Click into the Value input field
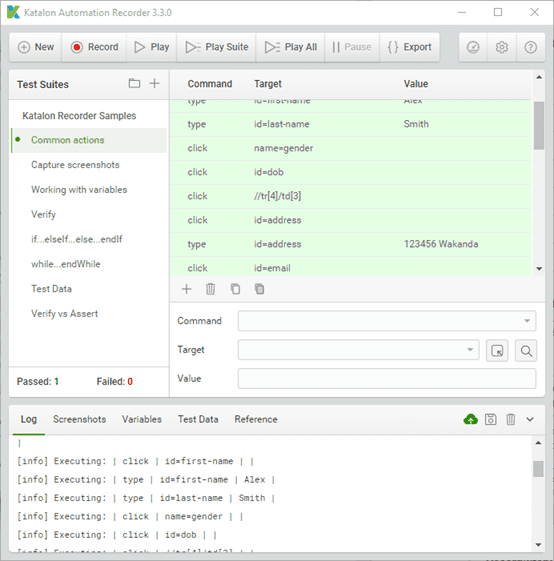The width and height of the screenshot is (554, 561). 387,379
